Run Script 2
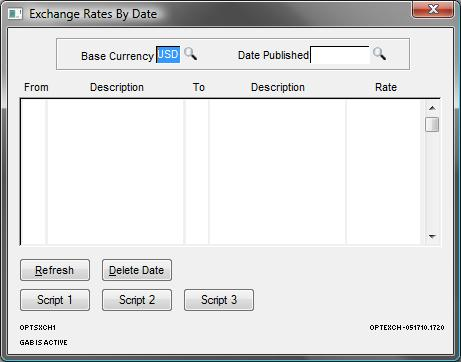Screen dimensions: 461x362 click(x=137, y=300)
